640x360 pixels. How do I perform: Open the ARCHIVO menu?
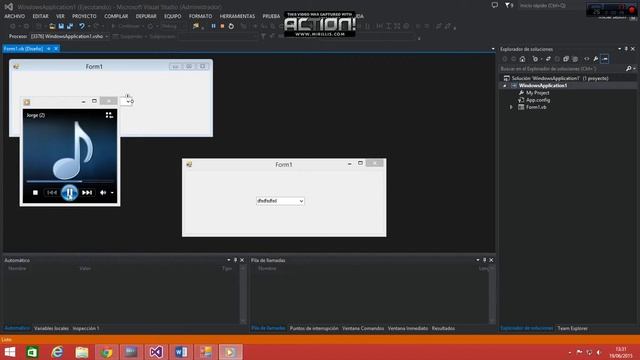15,16
